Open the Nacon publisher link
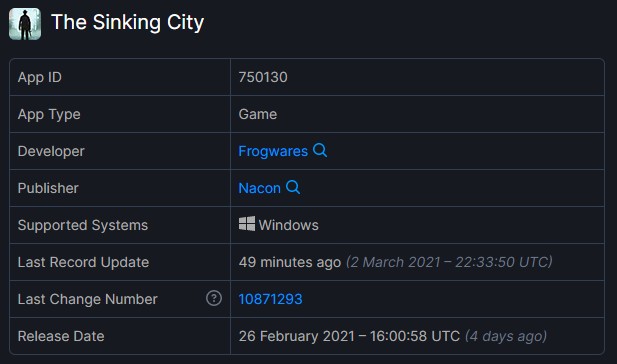 click(x=260, y=188)
